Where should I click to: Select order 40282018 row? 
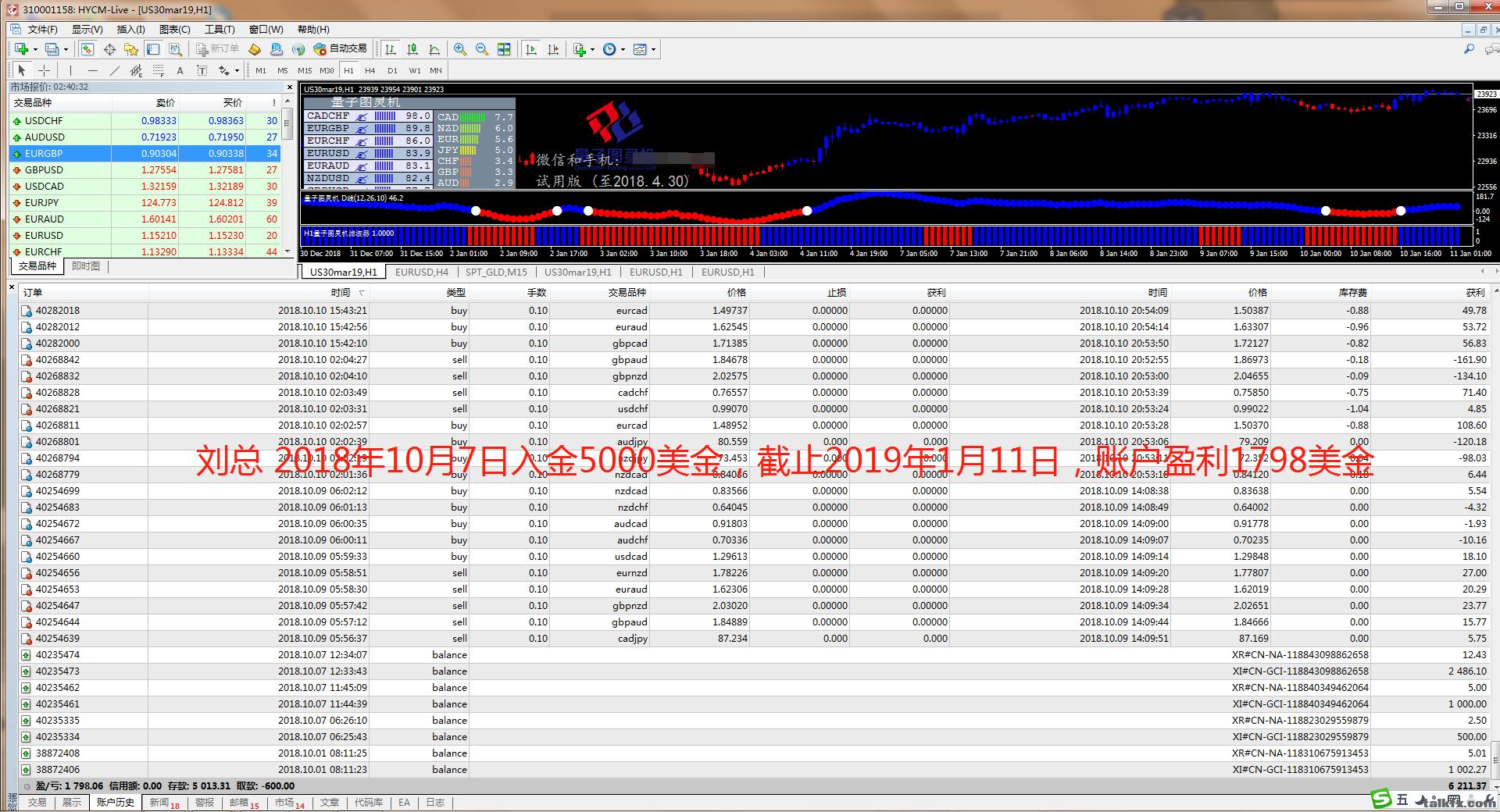[755, 311]
